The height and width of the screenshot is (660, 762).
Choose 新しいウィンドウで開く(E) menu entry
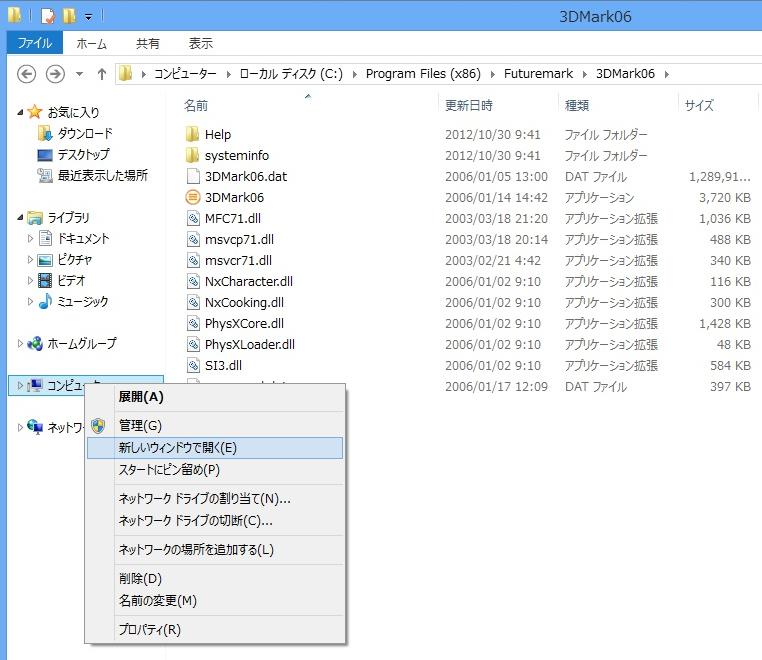(x=215, y=448)
